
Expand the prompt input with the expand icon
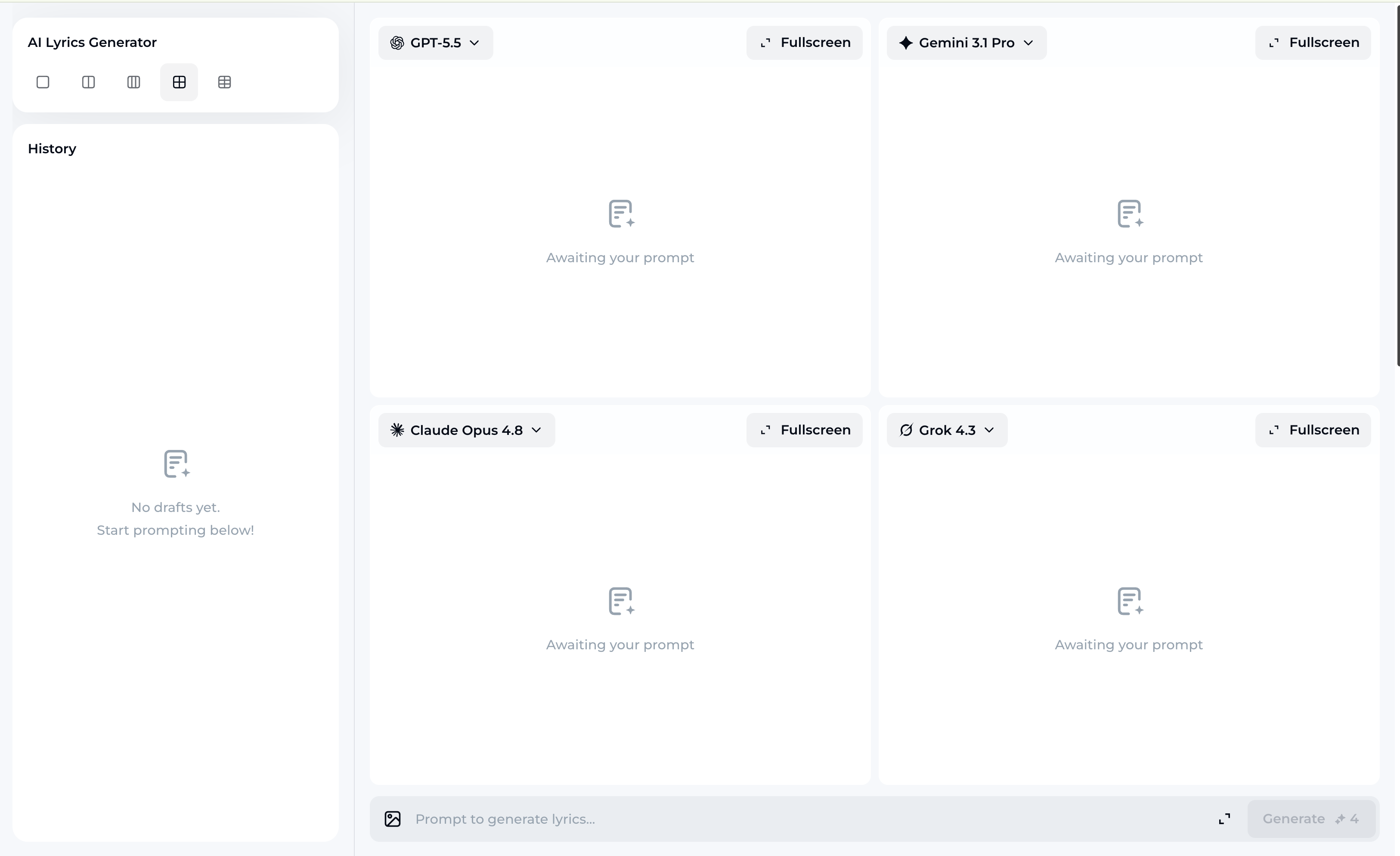pyautogui.click(x=1224, y=819)
